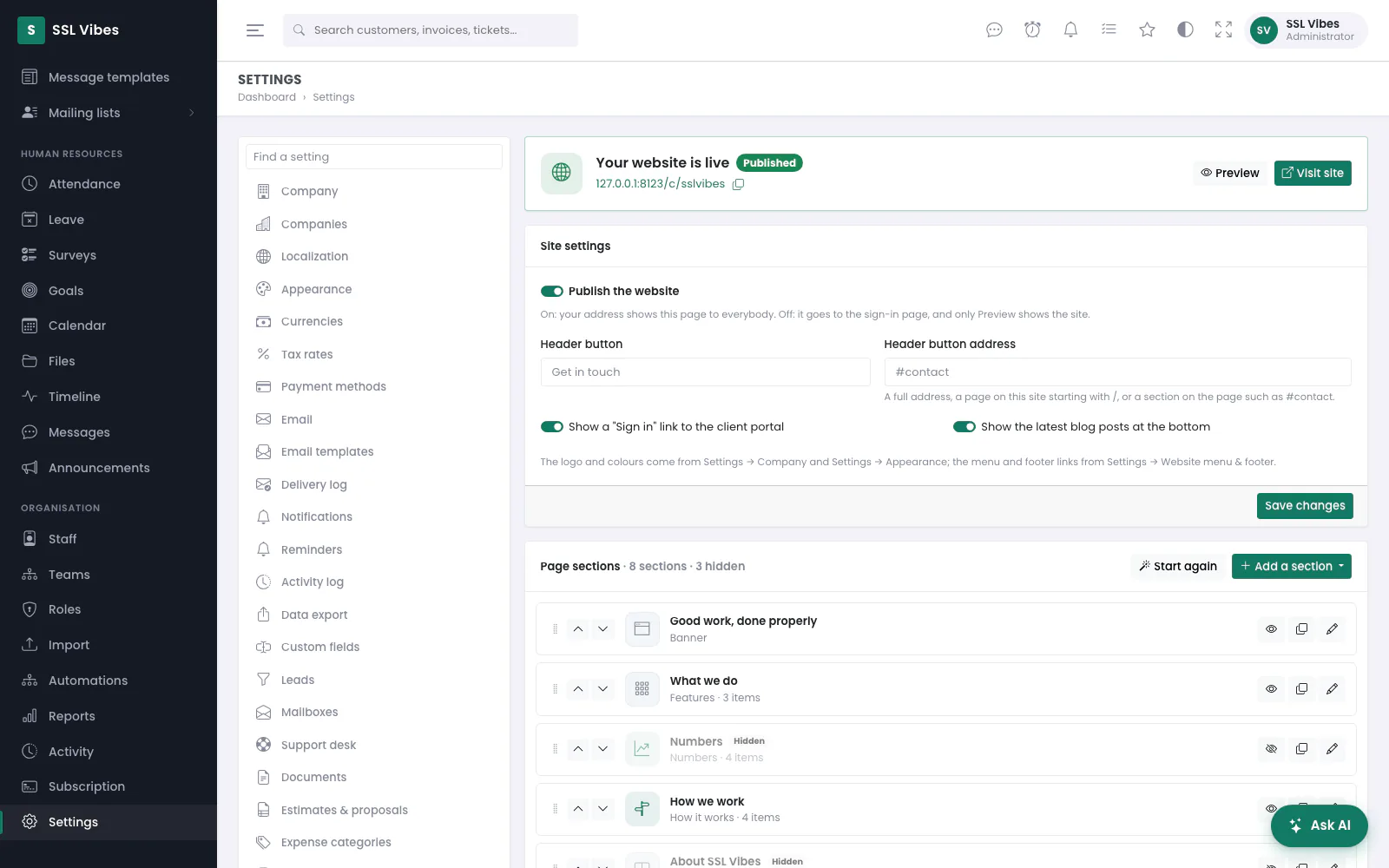Image resolution: width=1389 pixels, height=868 pixels.
Task: Open Email templates settings
Action: (374, 452)
